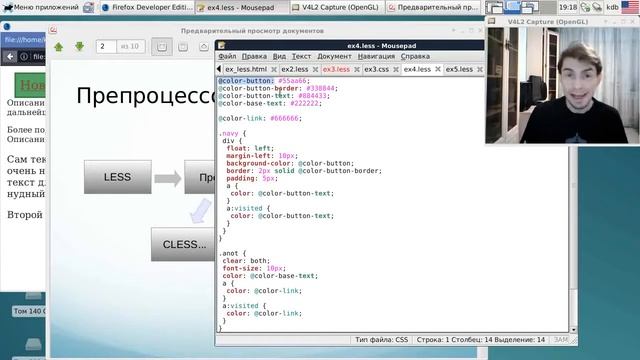Activate V4L2 Capture (OpenGL) taskbar button

(x=337, y=7)
